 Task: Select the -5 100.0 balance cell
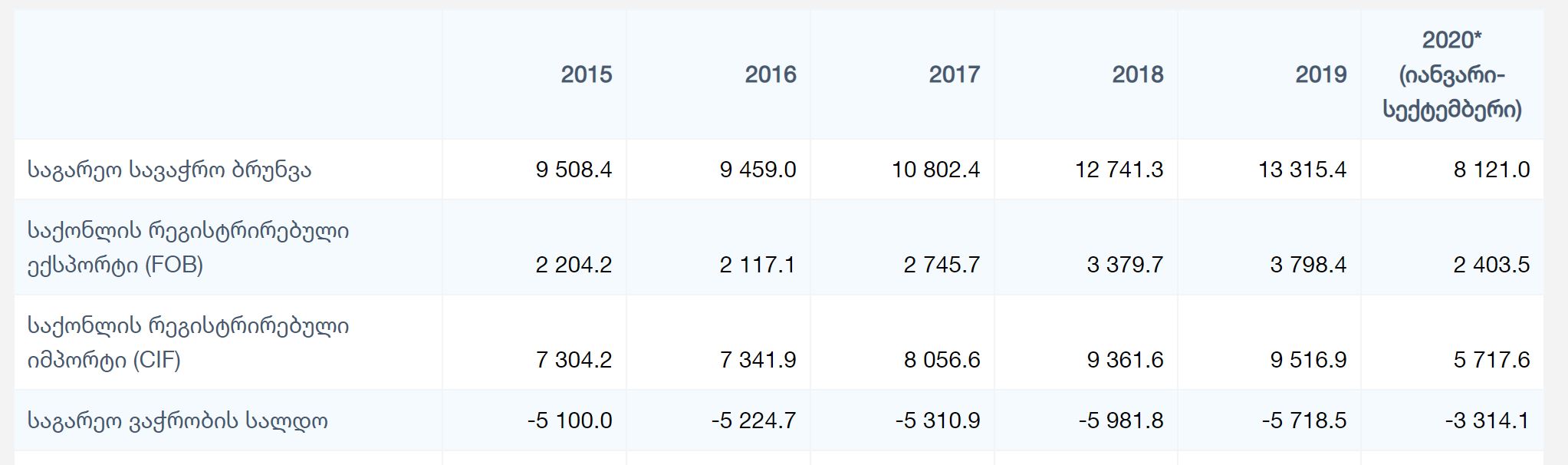point(570,420)
